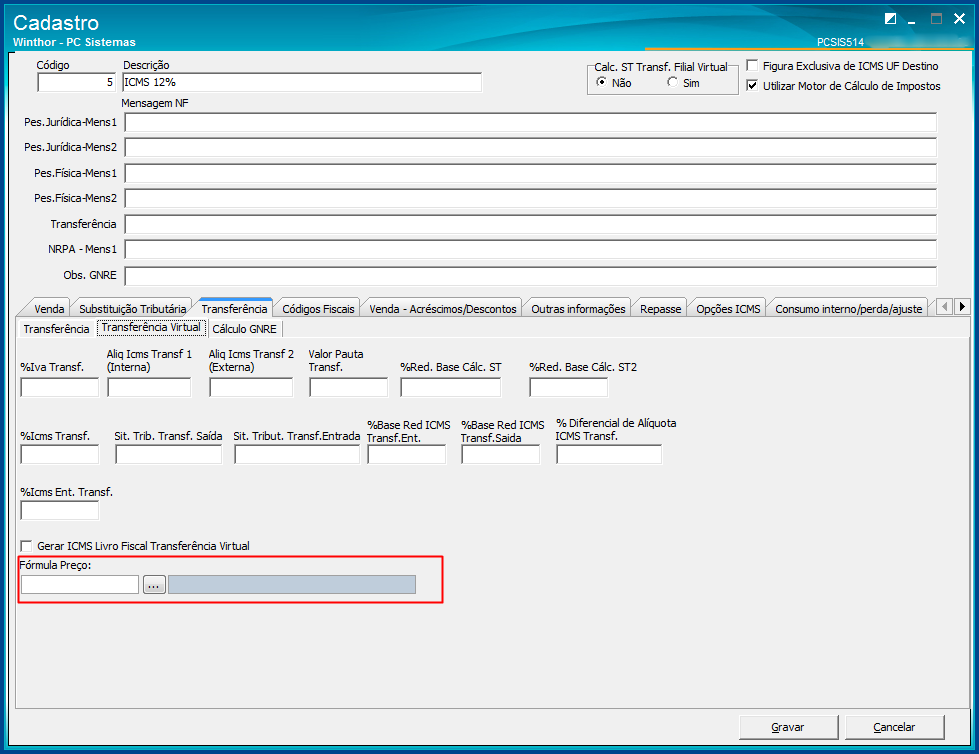Select the main Transferência tab
Screen dimensions: 979x754
coord(234,308)
